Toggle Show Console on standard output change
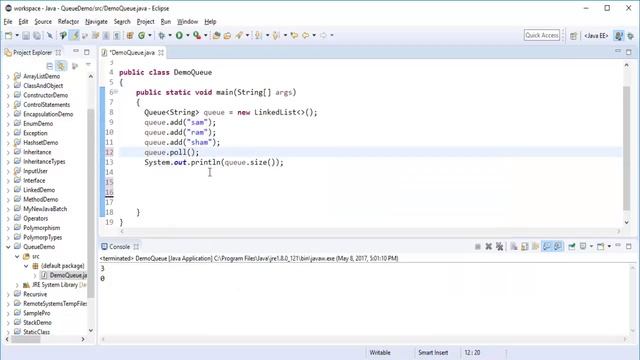The height and width of the screenshot is (360, 640). [x=547, y=247]
